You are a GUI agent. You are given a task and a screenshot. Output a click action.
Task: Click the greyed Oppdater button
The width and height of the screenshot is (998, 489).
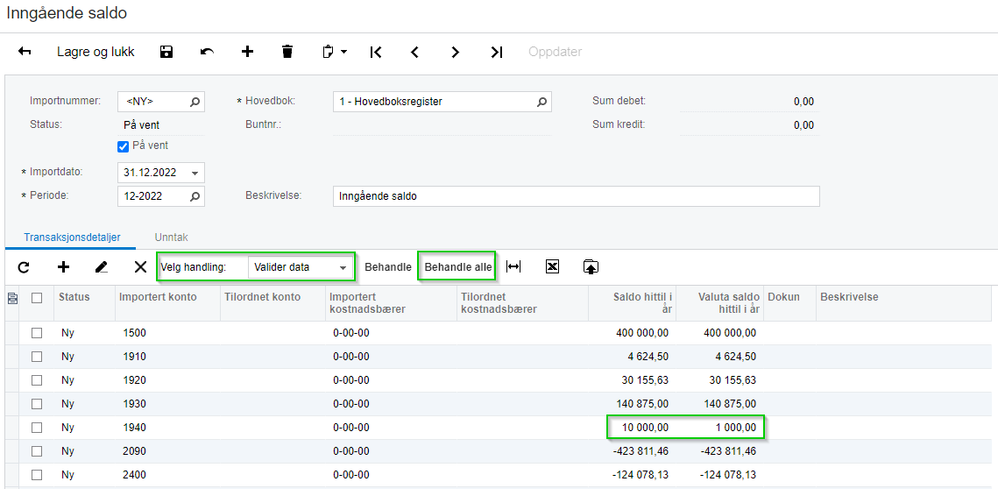(x=555, y=52)
